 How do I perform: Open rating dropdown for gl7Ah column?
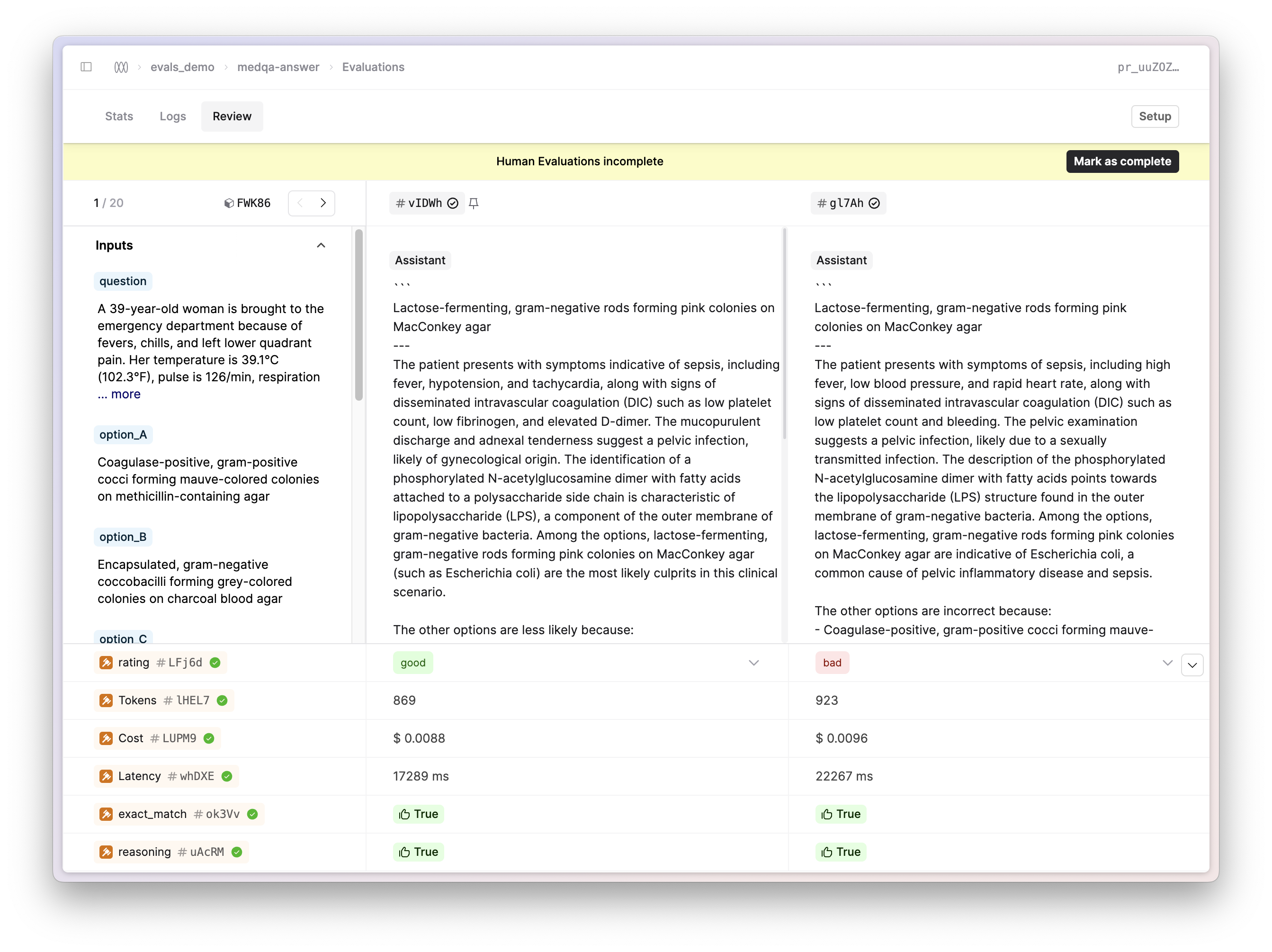click(x=1167, y=663)
